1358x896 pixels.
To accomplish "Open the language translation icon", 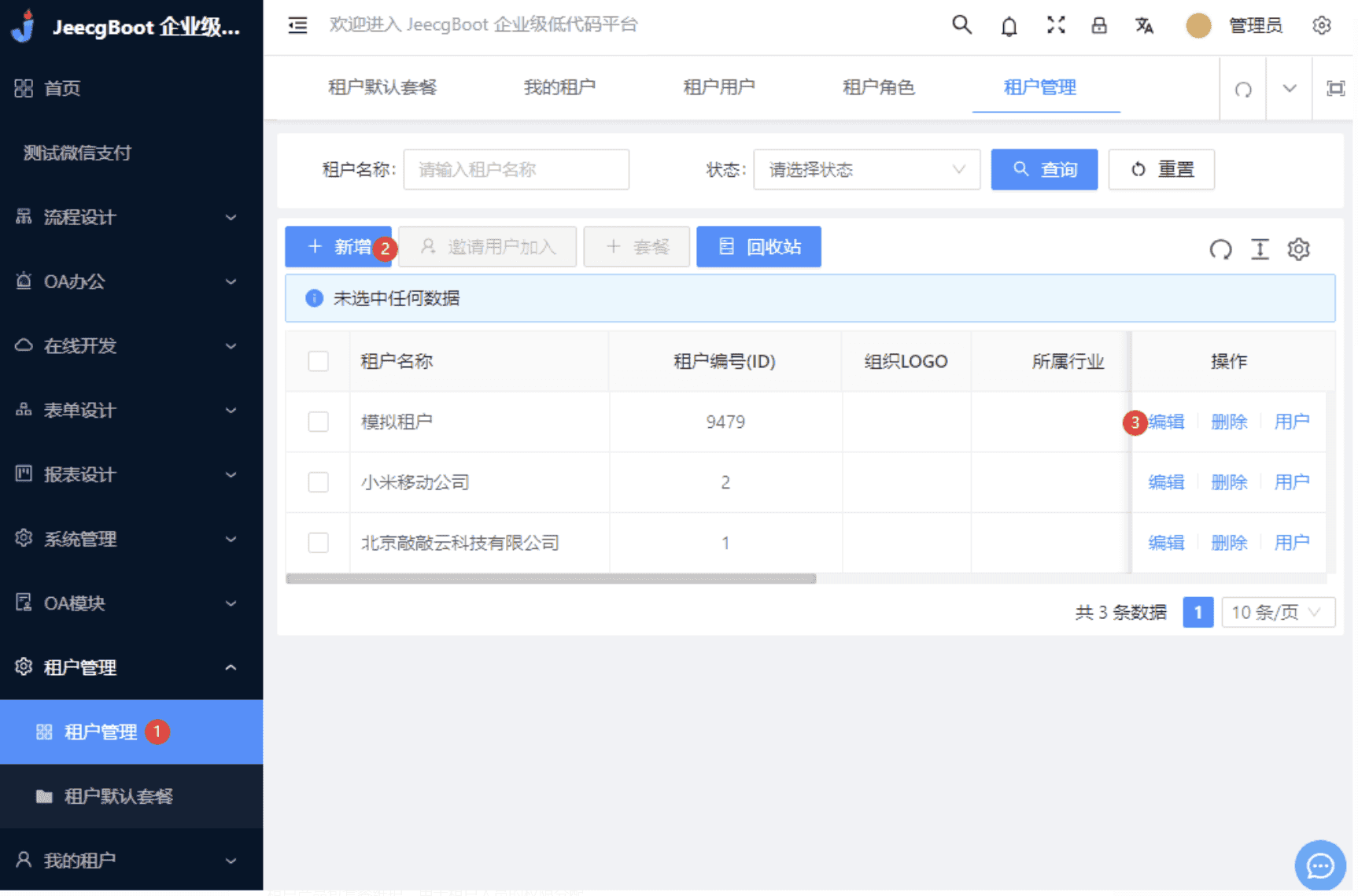I will point(1144,25).
